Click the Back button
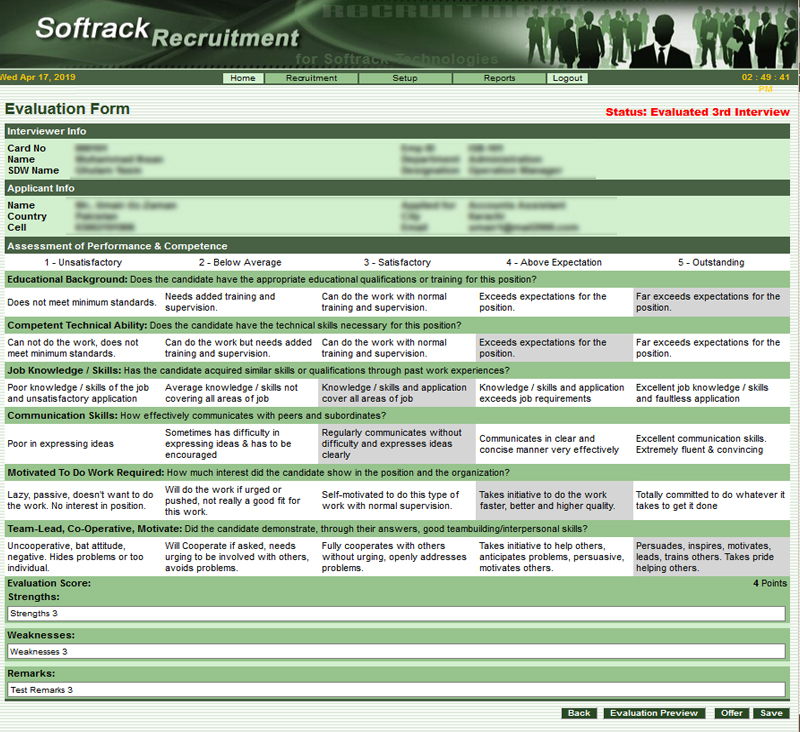Screen dimensions: 800x732 click(578, 713)
